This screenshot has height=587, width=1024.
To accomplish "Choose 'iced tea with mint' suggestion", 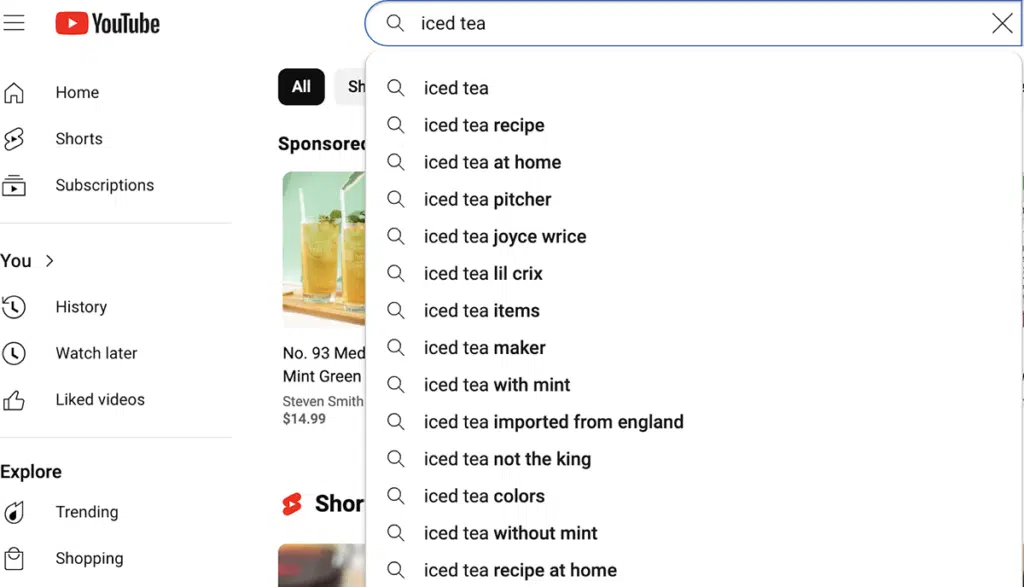I will point(497,384).
